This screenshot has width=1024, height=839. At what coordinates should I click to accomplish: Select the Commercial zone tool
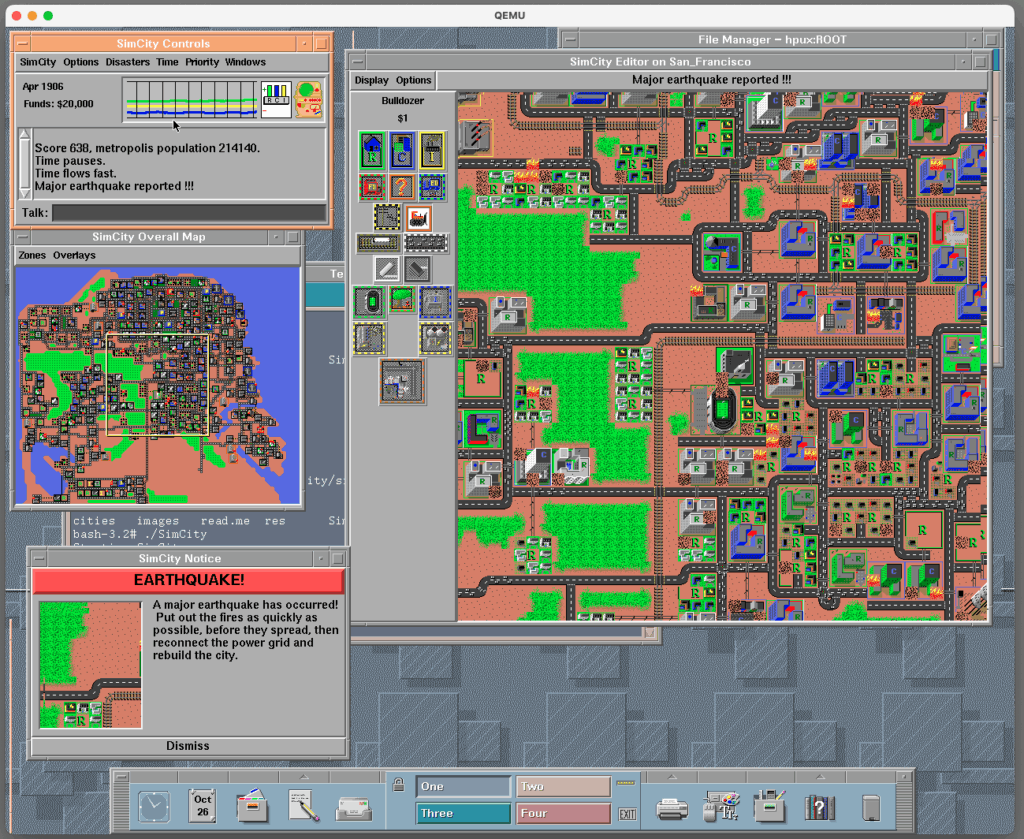pyautogui.click(x=402, y=150)
